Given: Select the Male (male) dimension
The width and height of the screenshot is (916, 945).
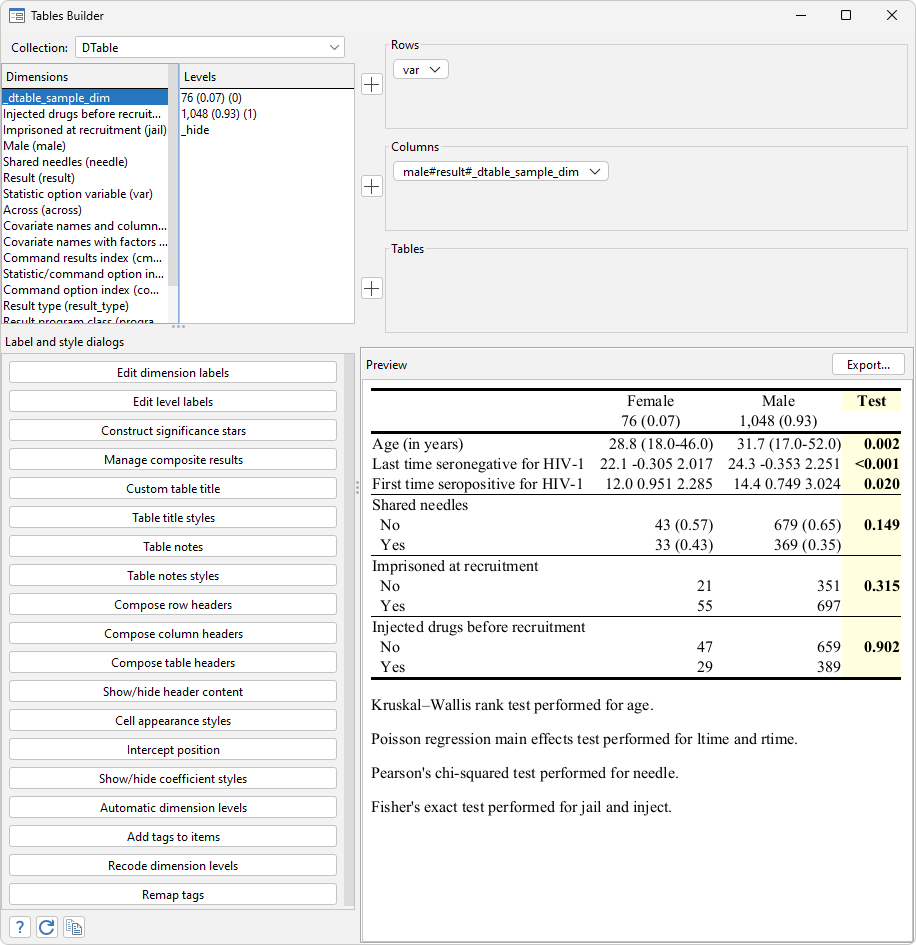Looking at the screenshot, I should 85,145.
